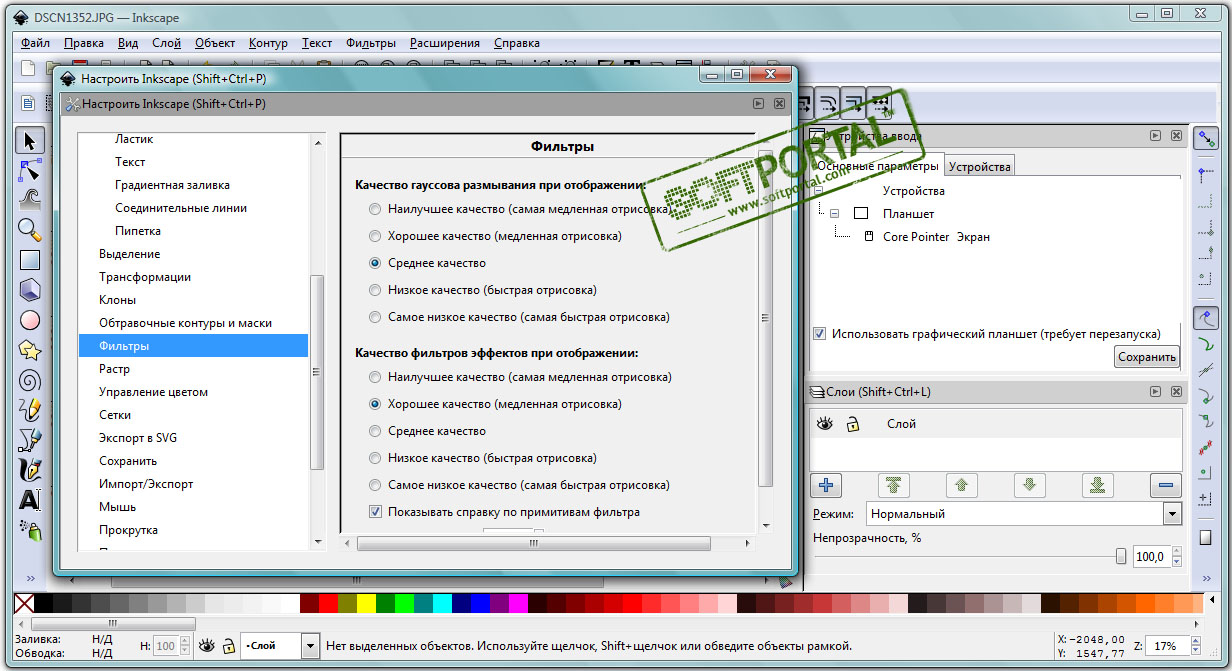The width and height of the screenshot is (1232, 671).
Task: Choose low quality for Gaussian blur display
Action: pos(375,290)
